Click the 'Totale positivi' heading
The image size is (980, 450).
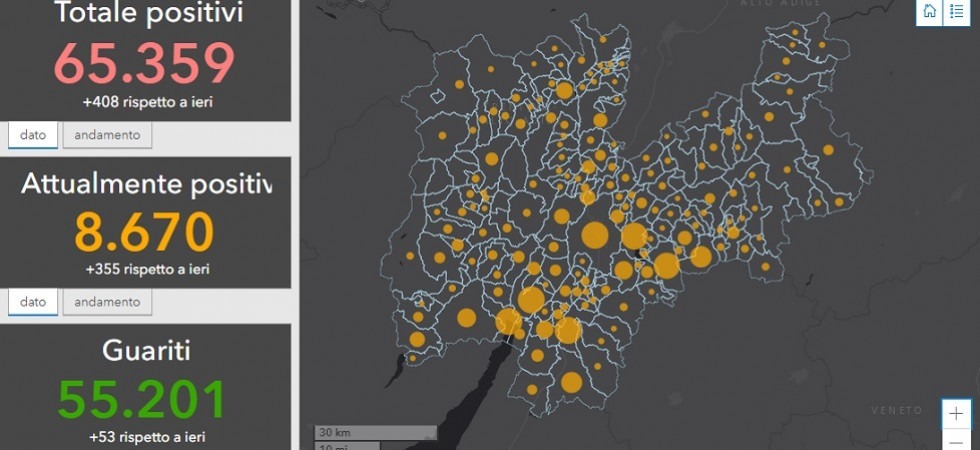coord(148,12)
